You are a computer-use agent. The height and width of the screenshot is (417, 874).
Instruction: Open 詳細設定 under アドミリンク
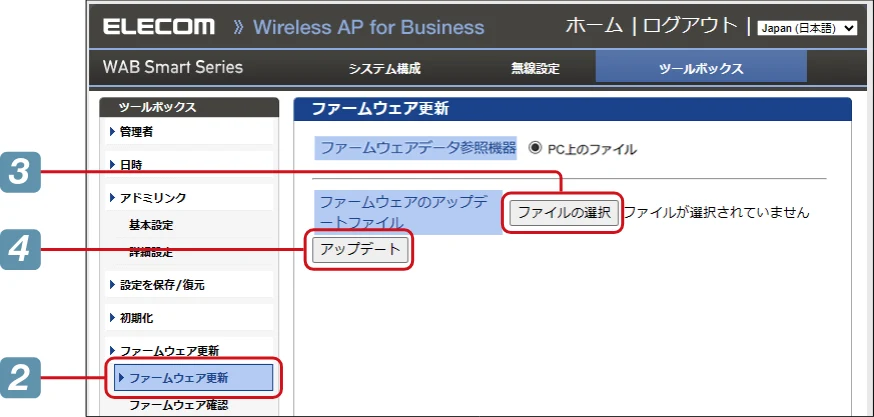pos(150,253)
